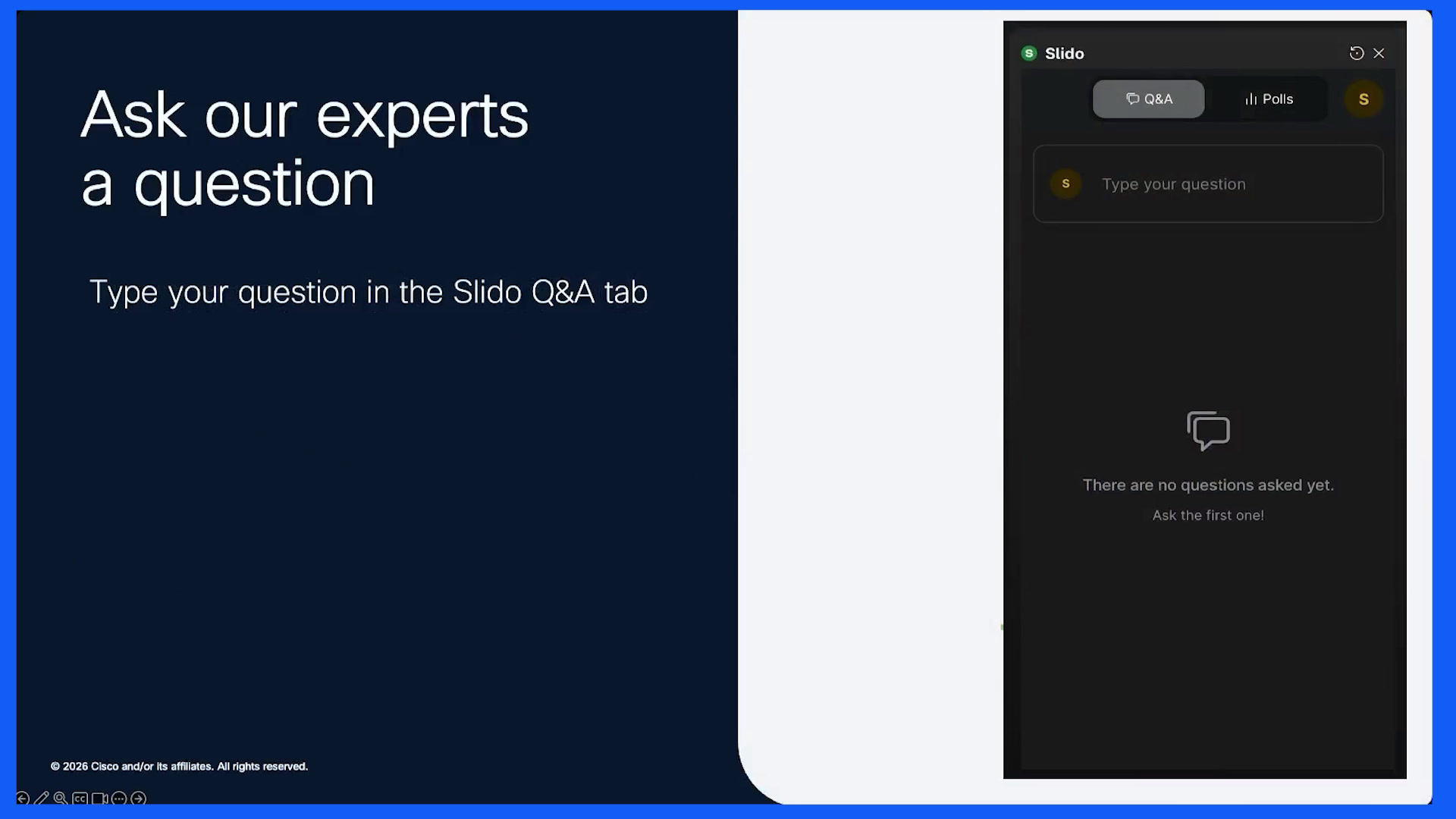
Task: Advance to next slide arrow
Action: (x=139, y=799)
